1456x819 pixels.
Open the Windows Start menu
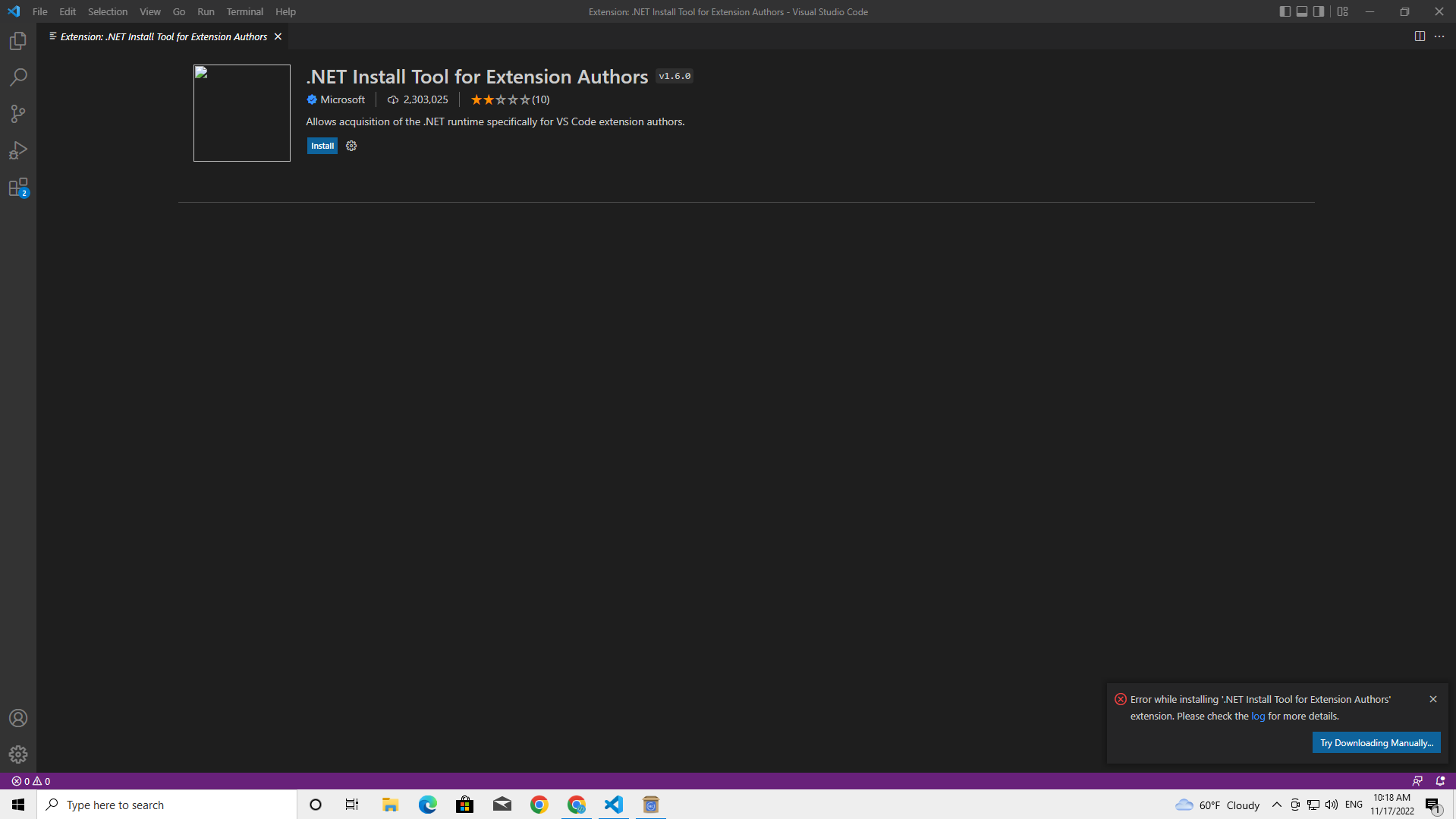(18, 805)
